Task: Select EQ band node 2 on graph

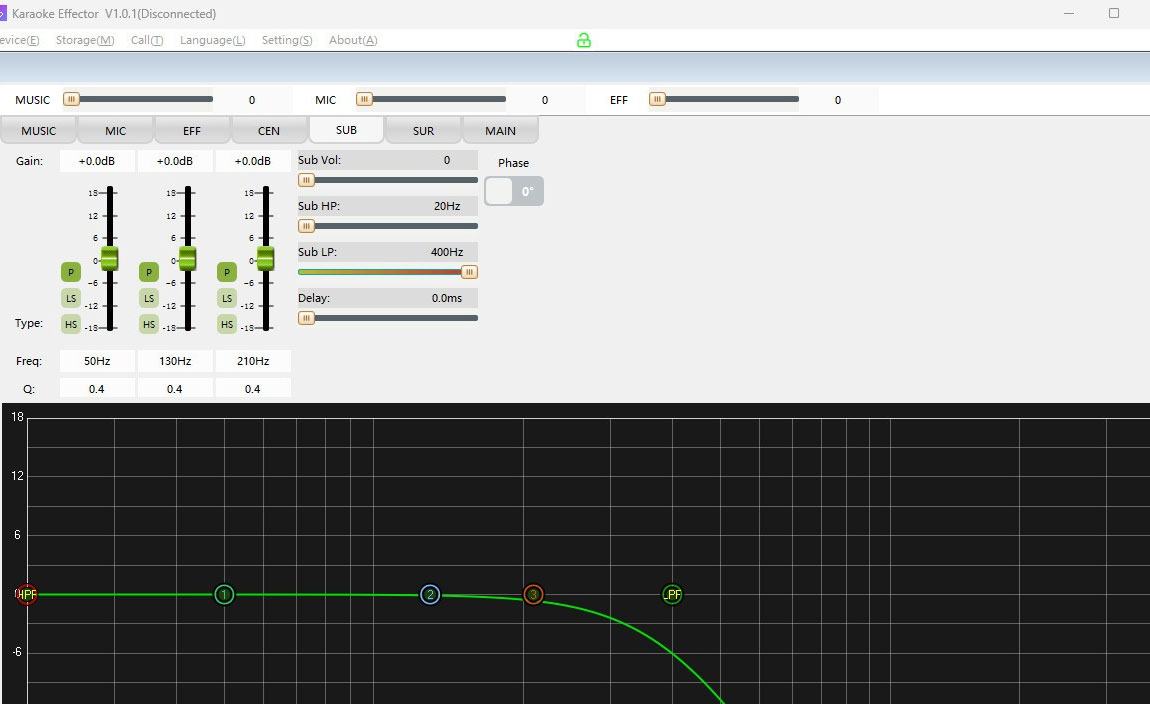Action: pos(430,595)
